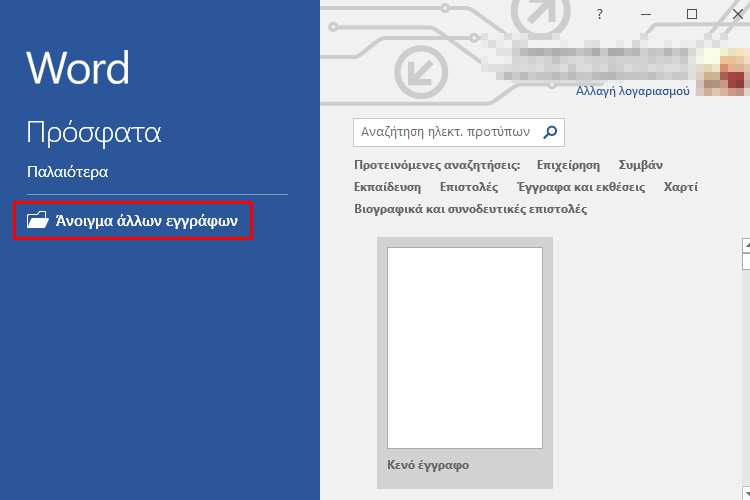Image resolution: width=750 pixels, height=500 pixels.
Task: Select Έγγραφα και εκθέσεις suggested search
Action: coord(581,187)
